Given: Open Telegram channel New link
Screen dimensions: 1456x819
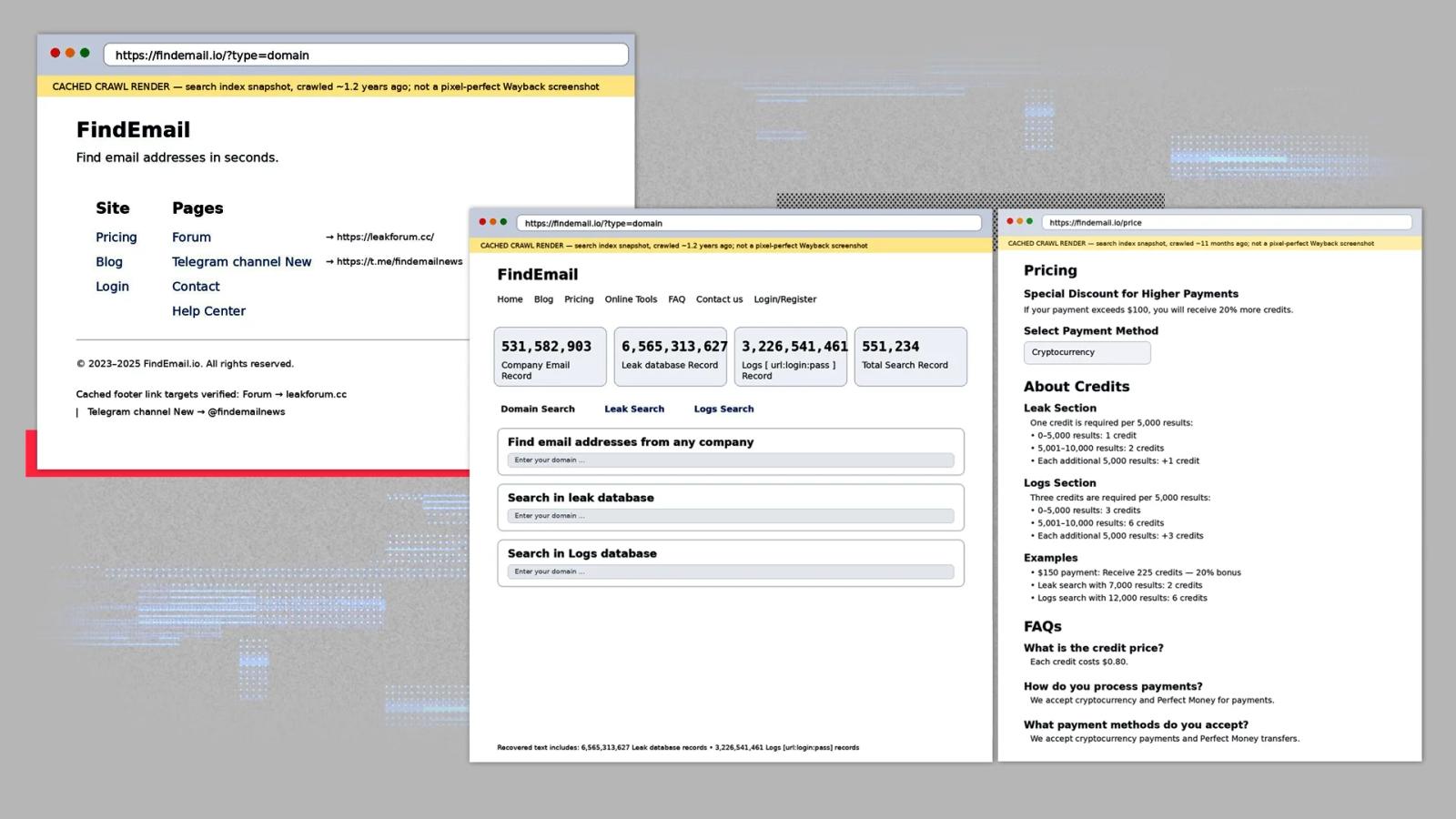Looking at the screenshot, I should tap(241, 261).
